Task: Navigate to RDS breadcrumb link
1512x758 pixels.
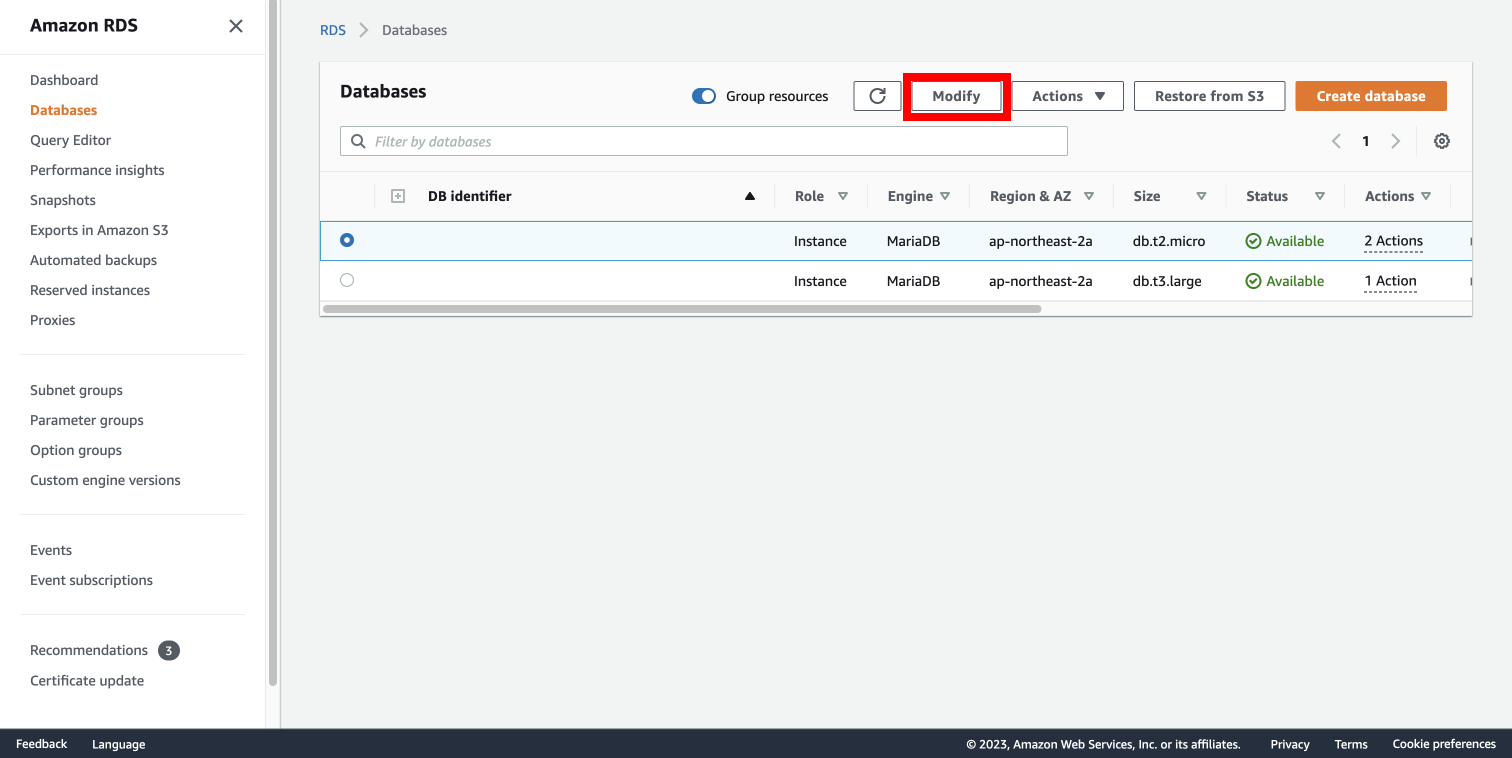Action: 333,30
